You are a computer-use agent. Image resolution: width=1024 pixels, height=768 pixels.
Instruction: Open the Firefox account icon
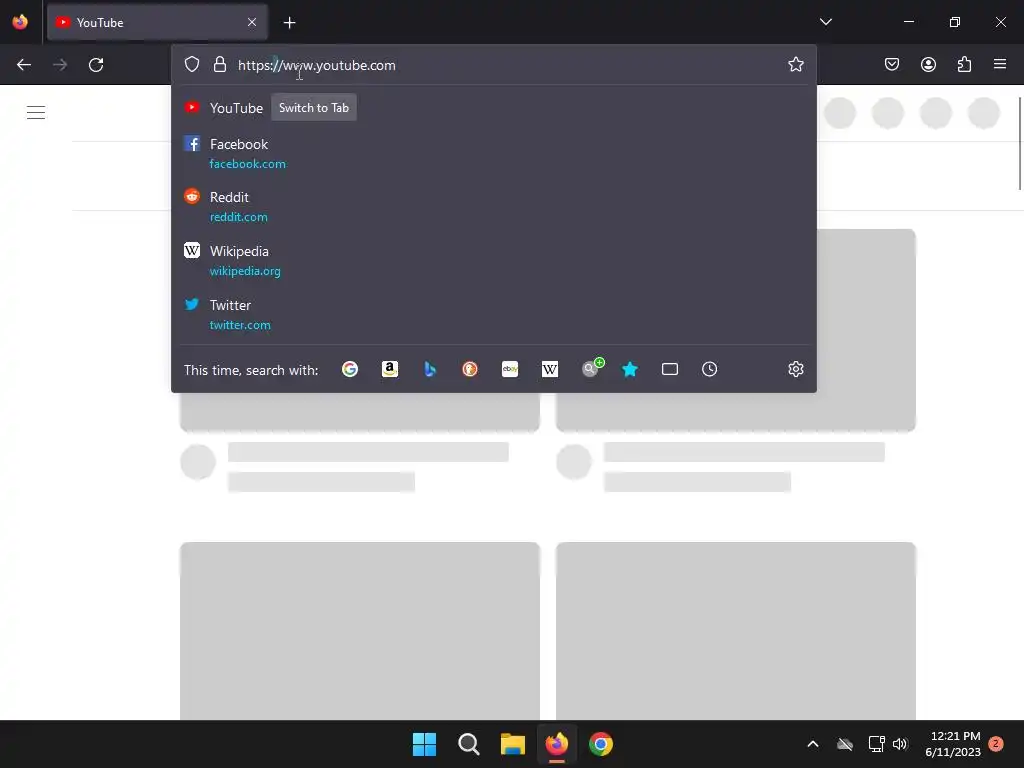coord(928,64)
